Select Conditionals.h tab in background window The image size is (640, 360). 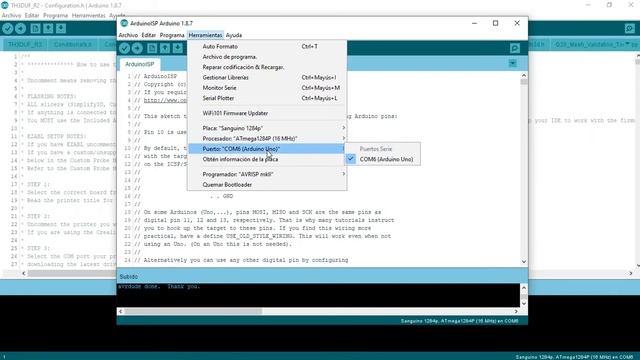click(x=73, y=44)
